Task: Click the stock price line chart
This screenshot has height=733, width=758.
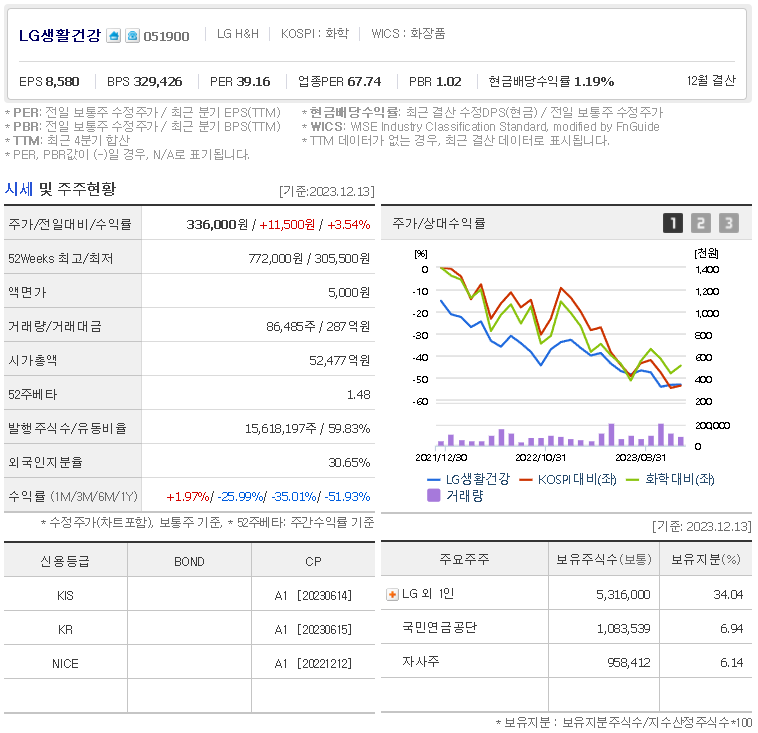Action: click(x=561, y=334)
